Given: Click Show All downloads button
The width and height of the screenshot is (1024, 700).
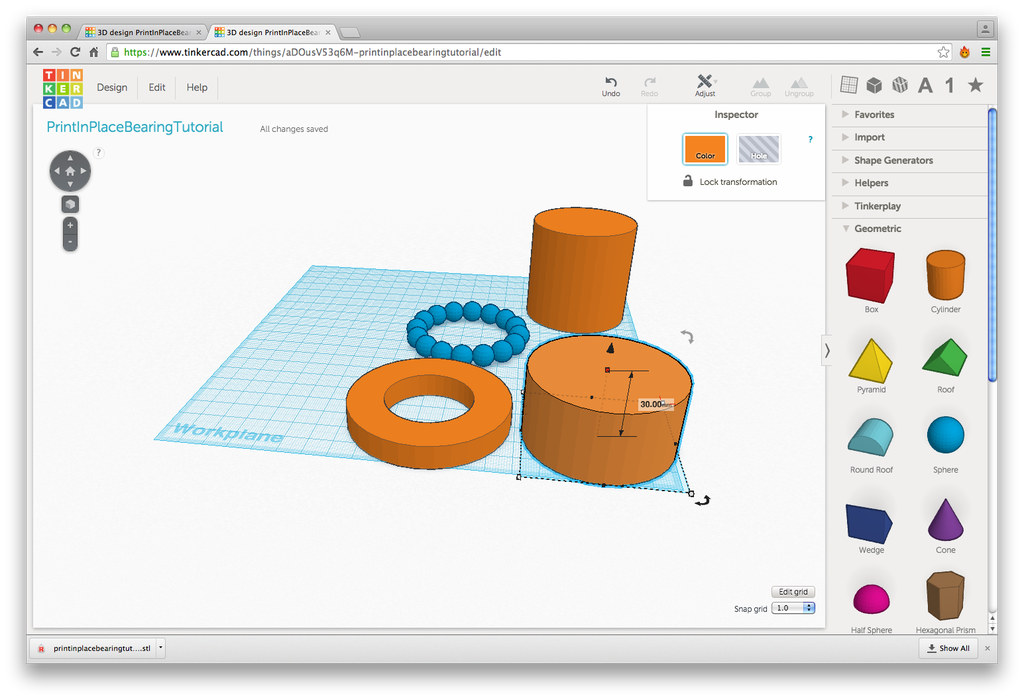Looking at the screenshot, I should coord(948,648).
